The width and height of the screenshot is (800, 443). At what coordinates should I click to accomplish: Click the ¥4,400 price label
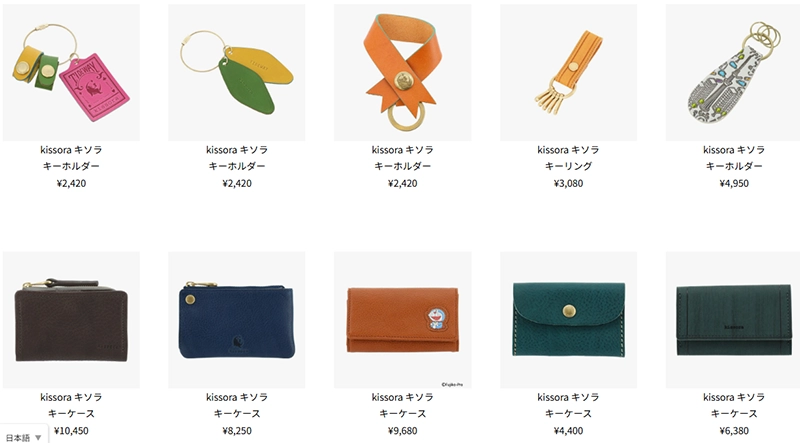click(x=568, y=430)
